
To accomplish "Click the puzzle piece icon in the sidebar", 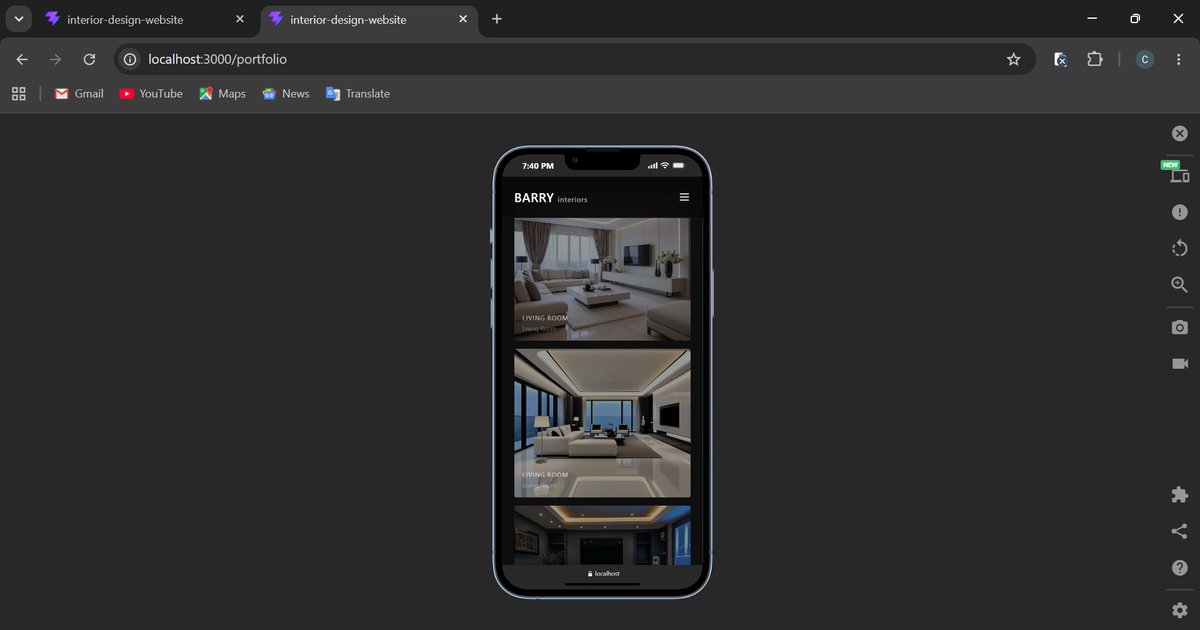I will pyautogui.click(x=1180, y=494).
